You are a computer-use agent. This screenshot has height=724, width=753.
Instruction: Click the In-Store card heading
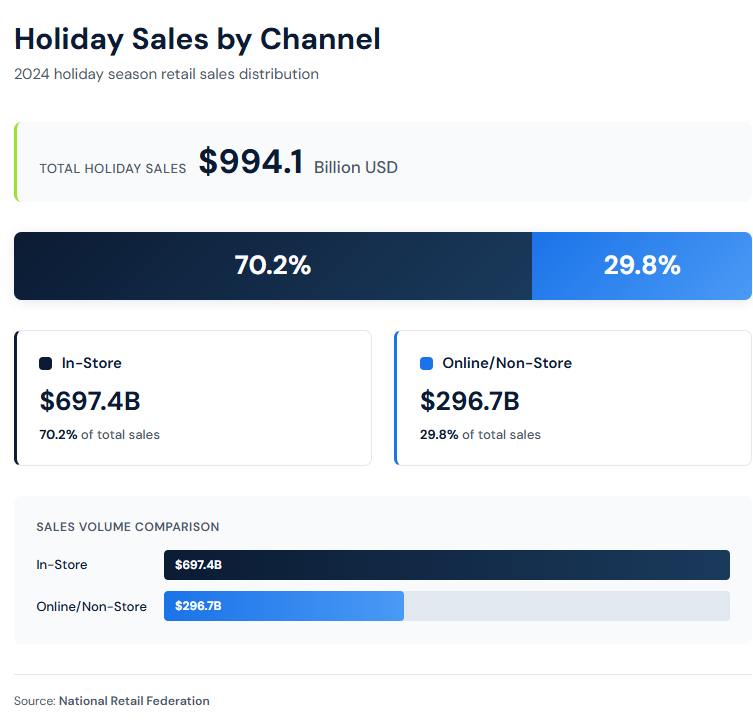91,363
